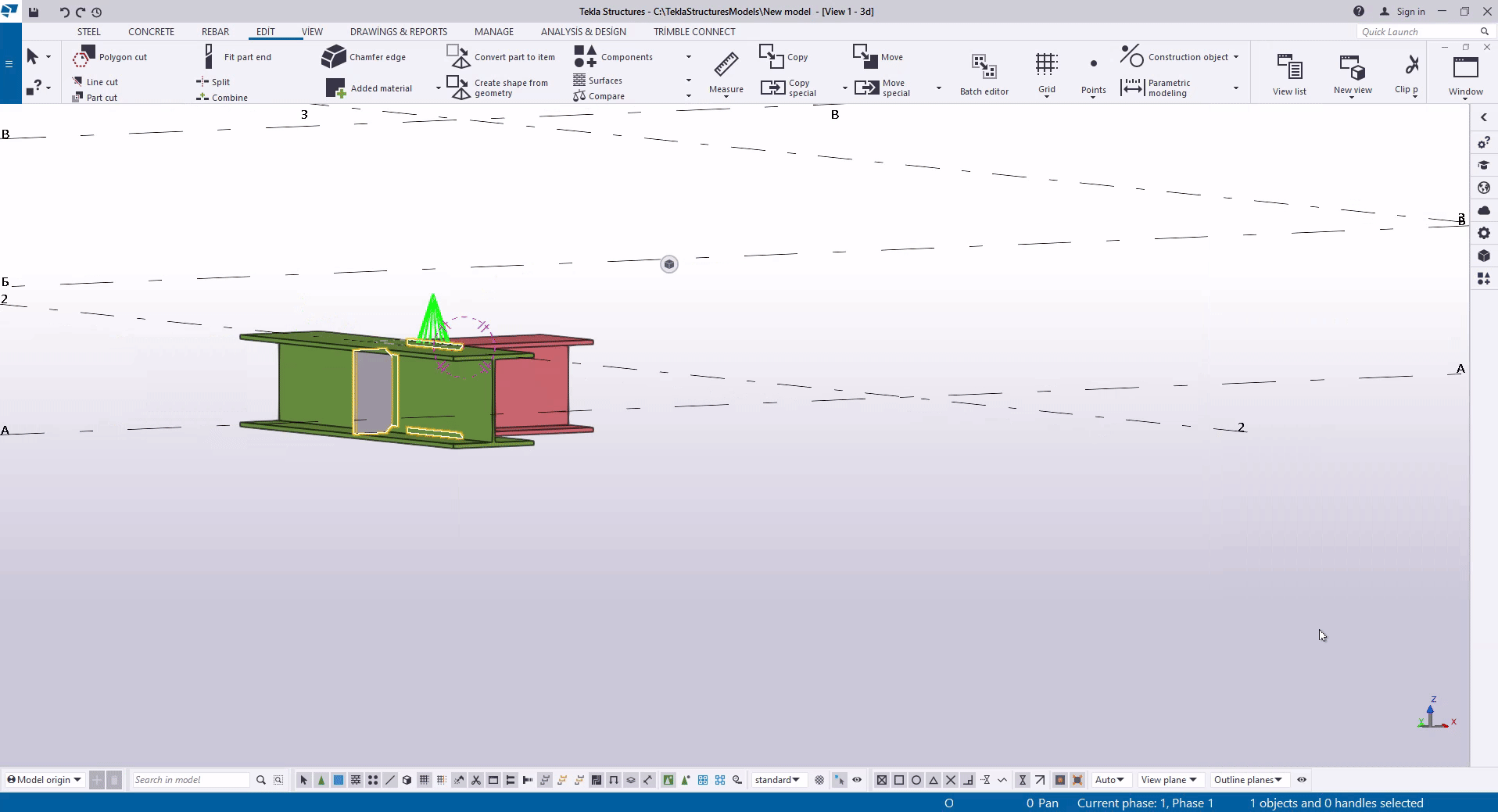The image size is (1498, 812).
Task: Open the globe icon in side pane
Action: [x=1483, y=188]
